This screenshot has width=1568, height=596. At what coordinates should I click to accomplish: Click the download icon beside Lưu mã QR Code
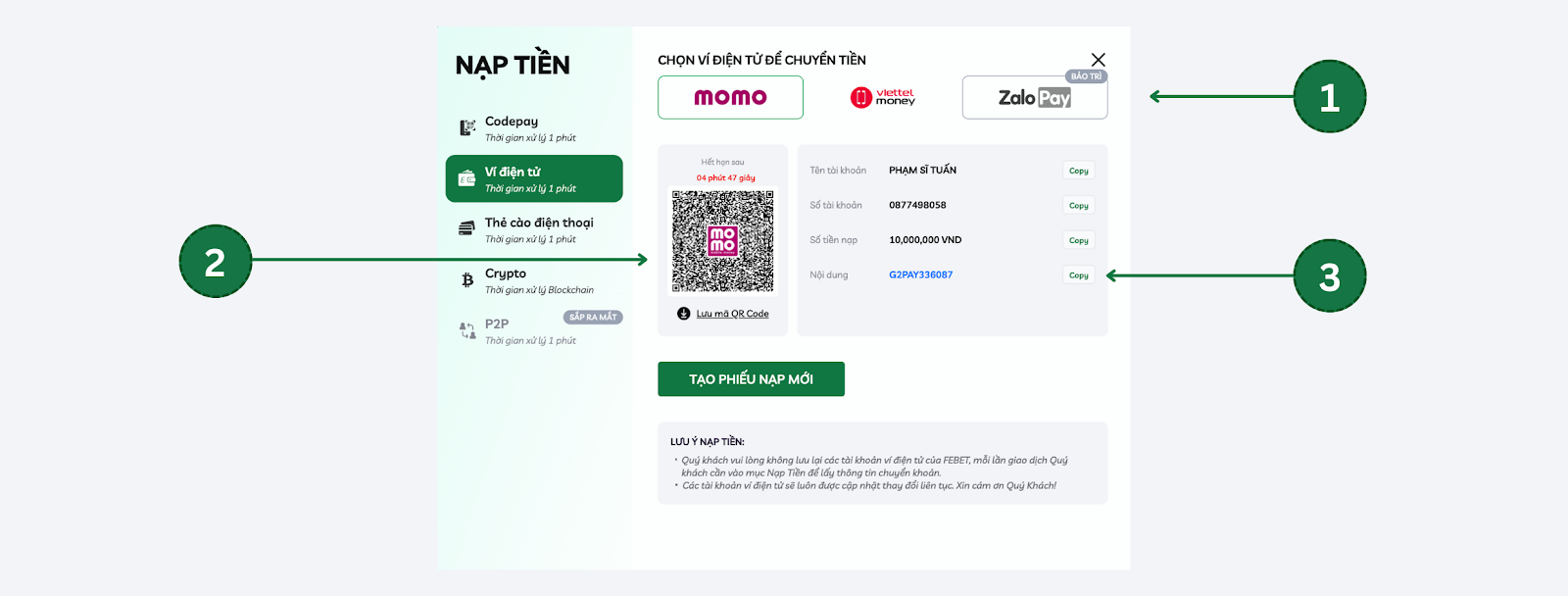tap(683, 314)
